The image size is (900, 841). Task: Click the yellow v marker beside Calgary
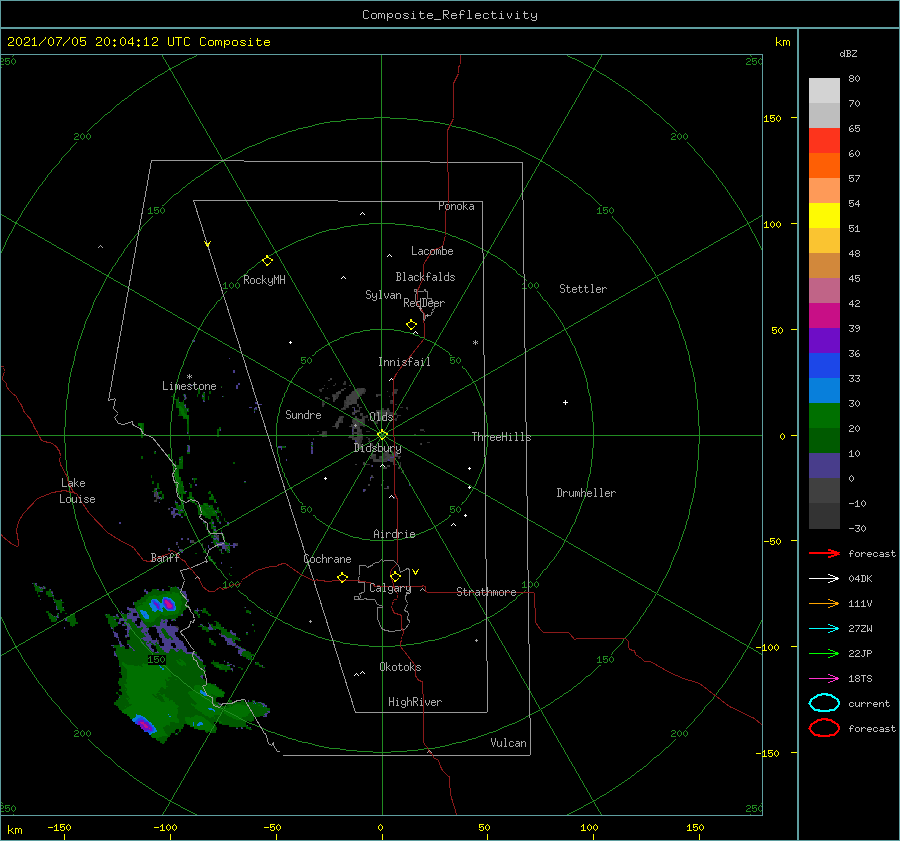tap(416, 572)
